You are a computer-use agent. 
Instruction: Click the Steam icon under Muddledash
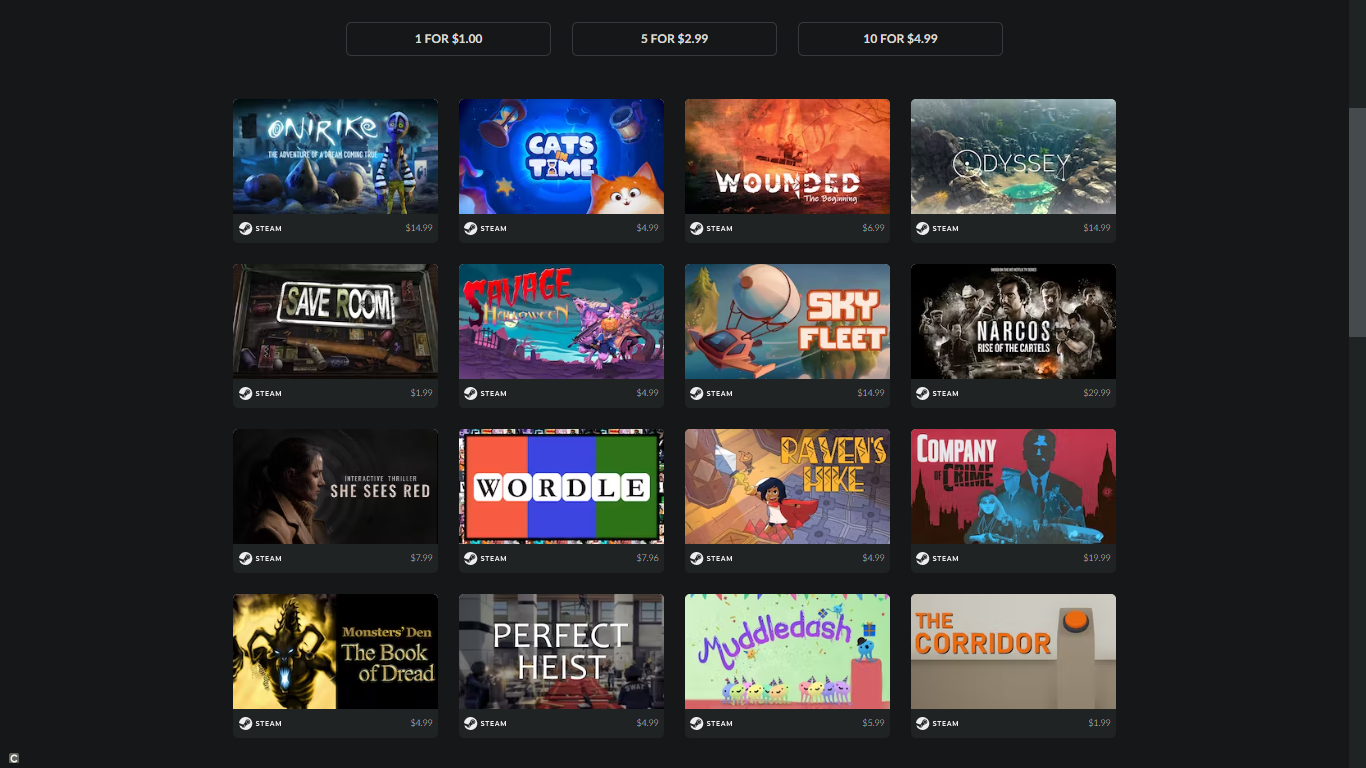pos(697,723)
